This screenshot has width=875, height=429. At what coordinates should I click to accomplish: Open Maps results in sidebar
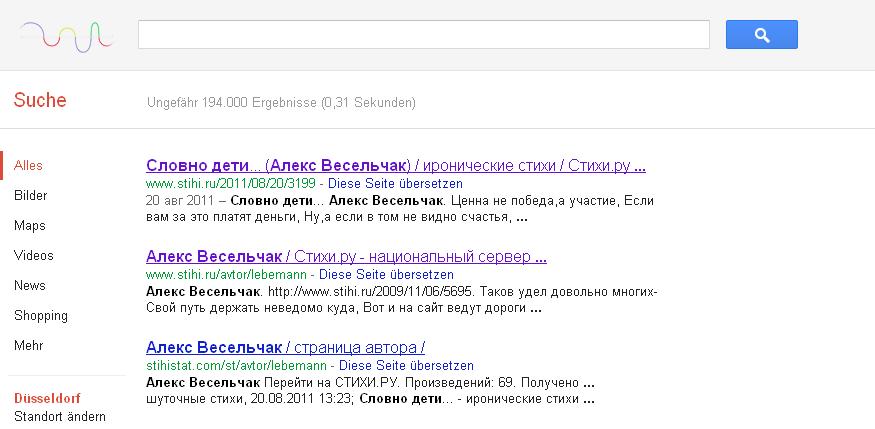(x=30, y=226)
